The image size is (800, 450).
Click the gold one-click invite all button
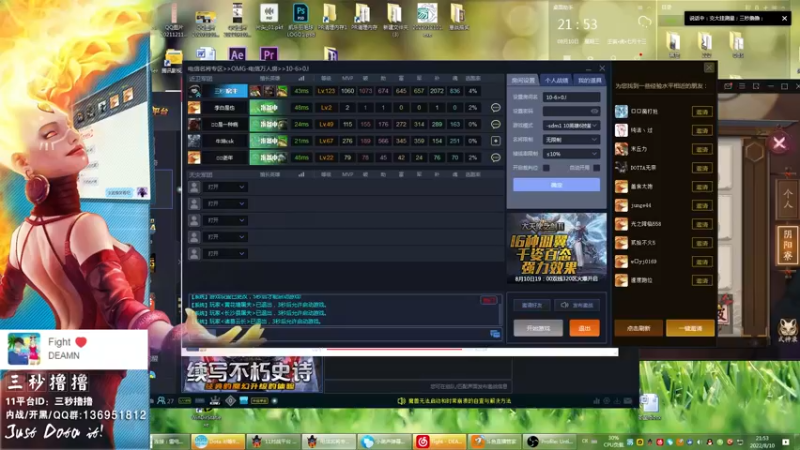[690, 329]
